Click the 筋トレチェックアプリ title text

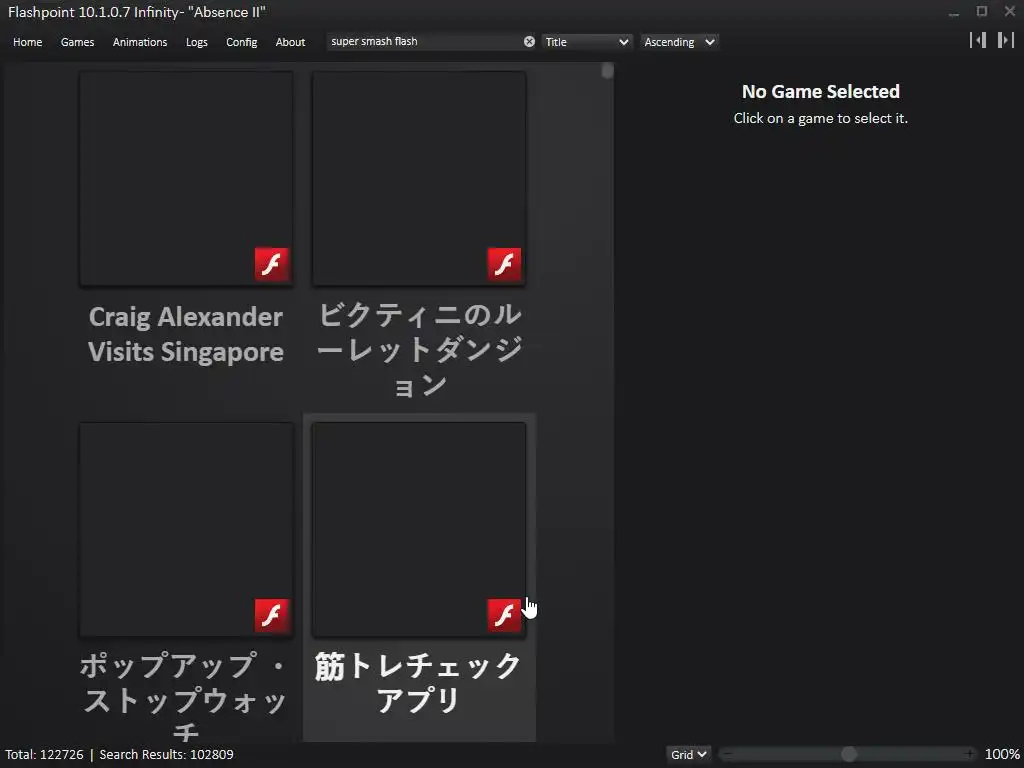[418, 683]
